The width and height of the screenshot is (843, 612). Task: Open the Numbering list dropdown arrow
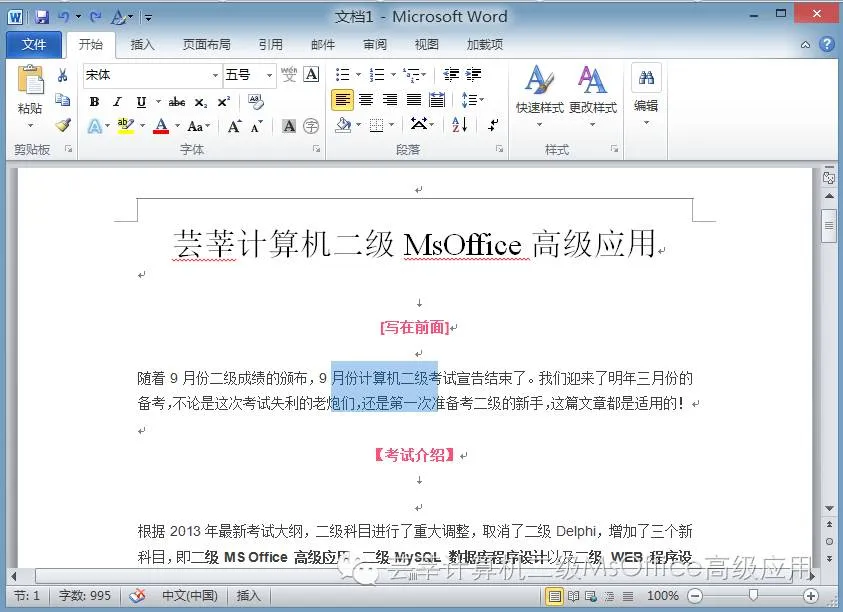pos(393,74)
